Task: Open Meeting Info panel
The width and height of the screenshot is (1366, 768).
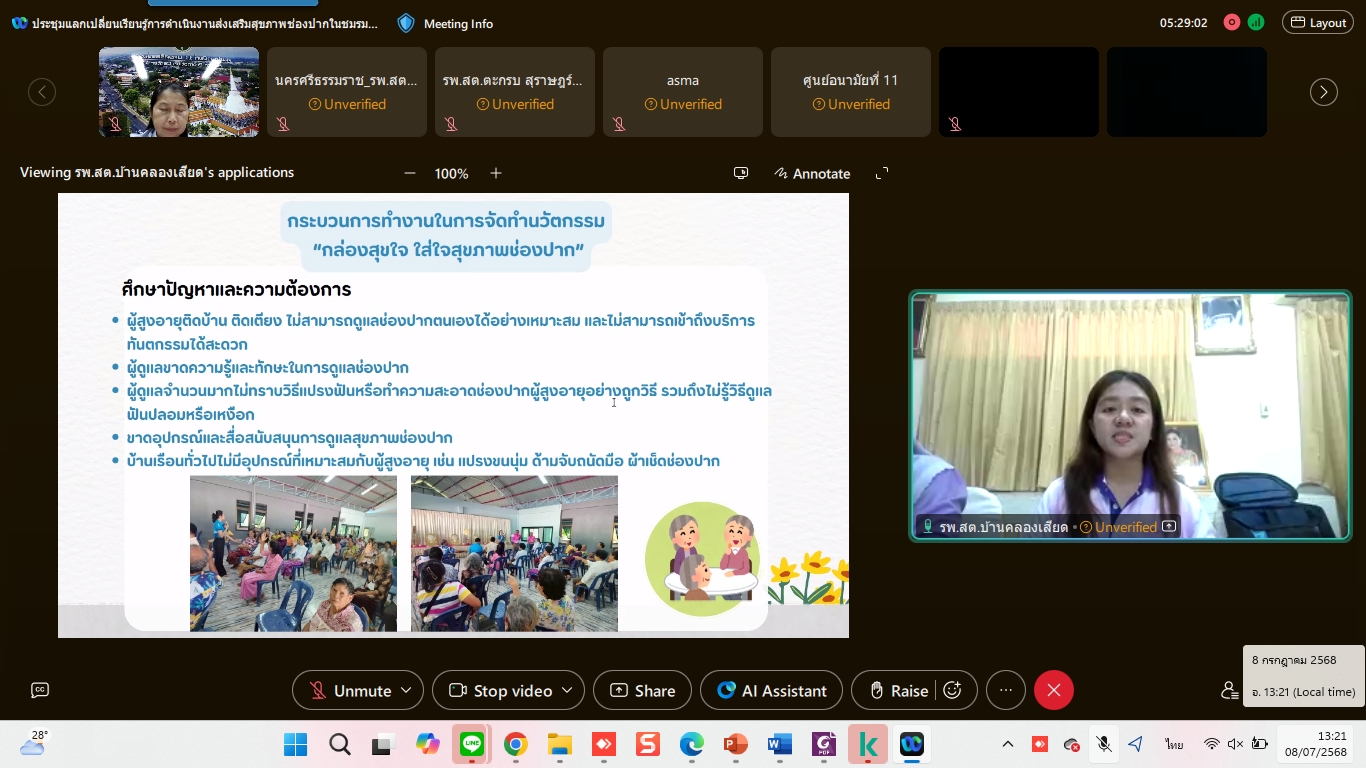Action: (446, 23)
